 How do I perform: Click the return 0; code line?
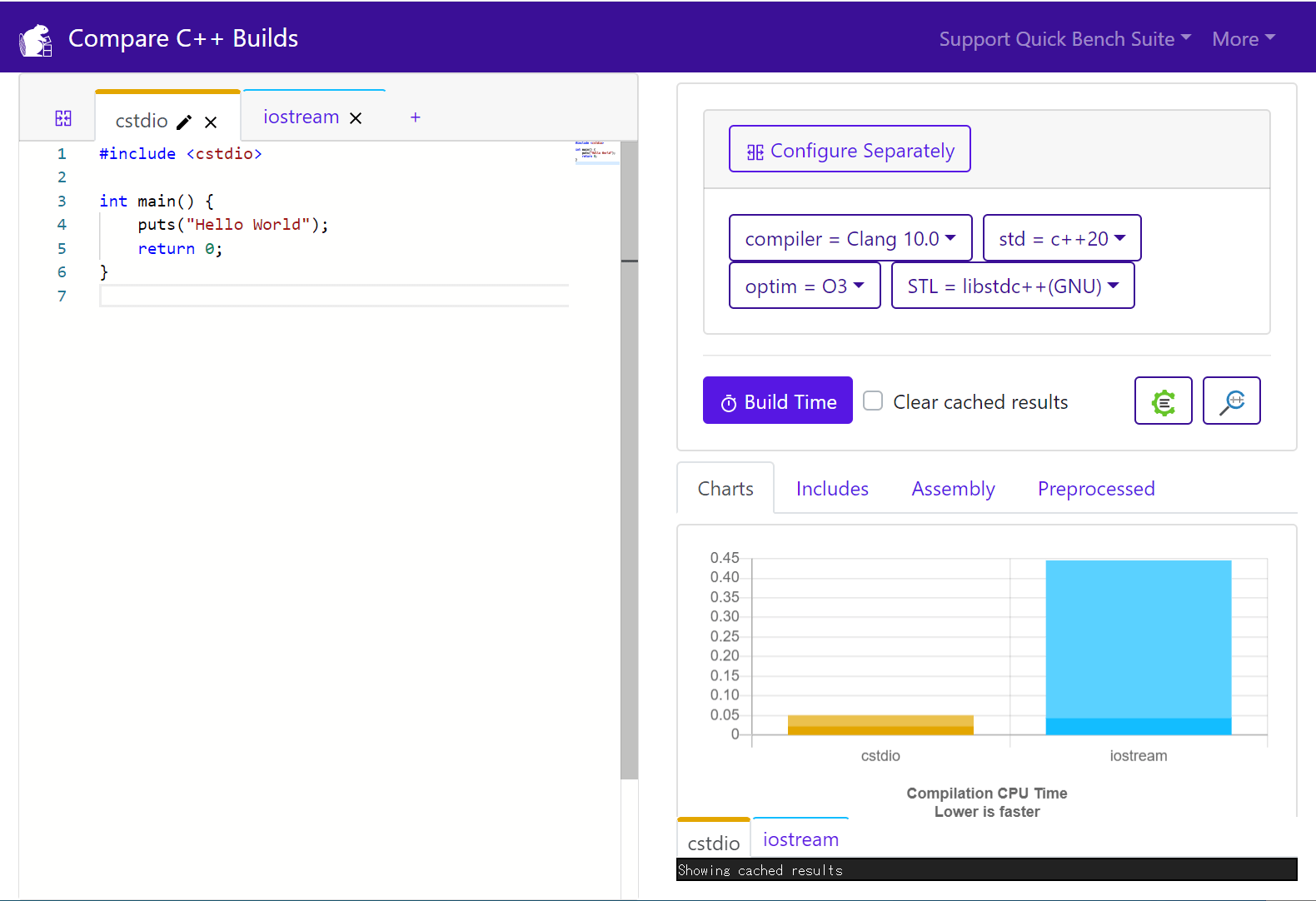click(180, 249)
